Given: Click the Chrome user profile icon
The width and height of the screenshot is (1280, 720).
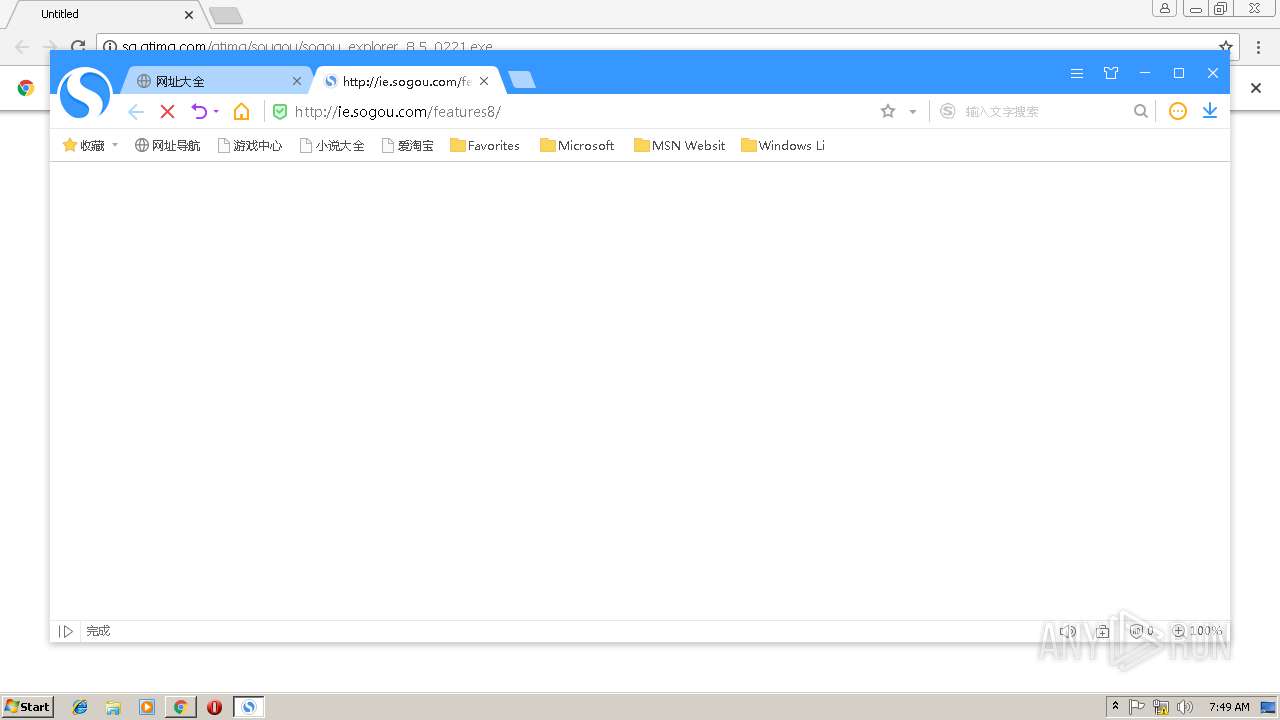Looking at the screenshot, I should tap(1164, 8).
